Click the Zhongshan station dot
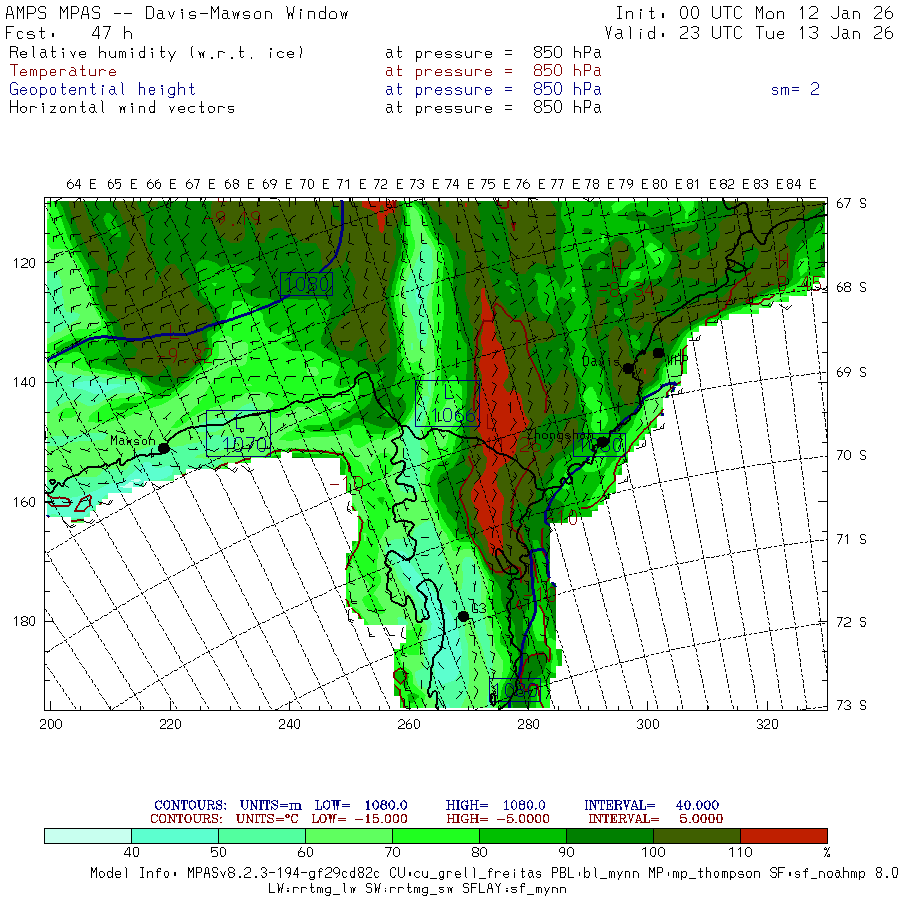 pyautogui.click(x=602, y=442)
